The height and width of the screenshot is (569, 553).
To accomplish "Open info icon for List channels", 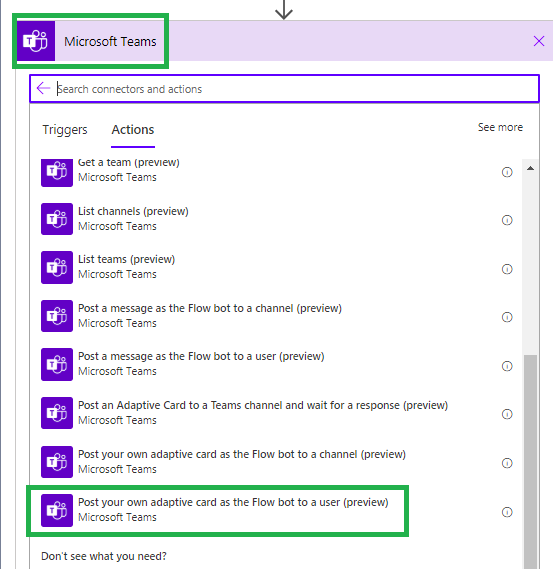I will pos(507,220).
